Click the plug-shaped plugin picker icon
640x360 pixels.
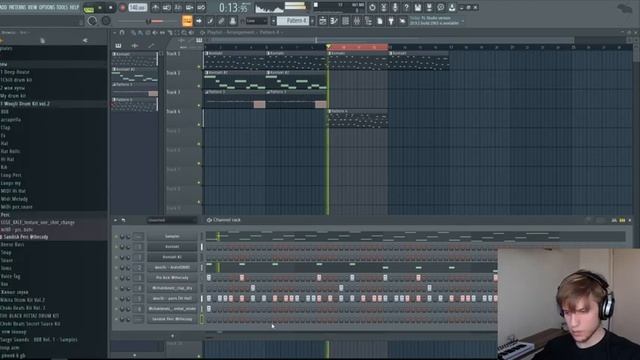pos(391,21)
